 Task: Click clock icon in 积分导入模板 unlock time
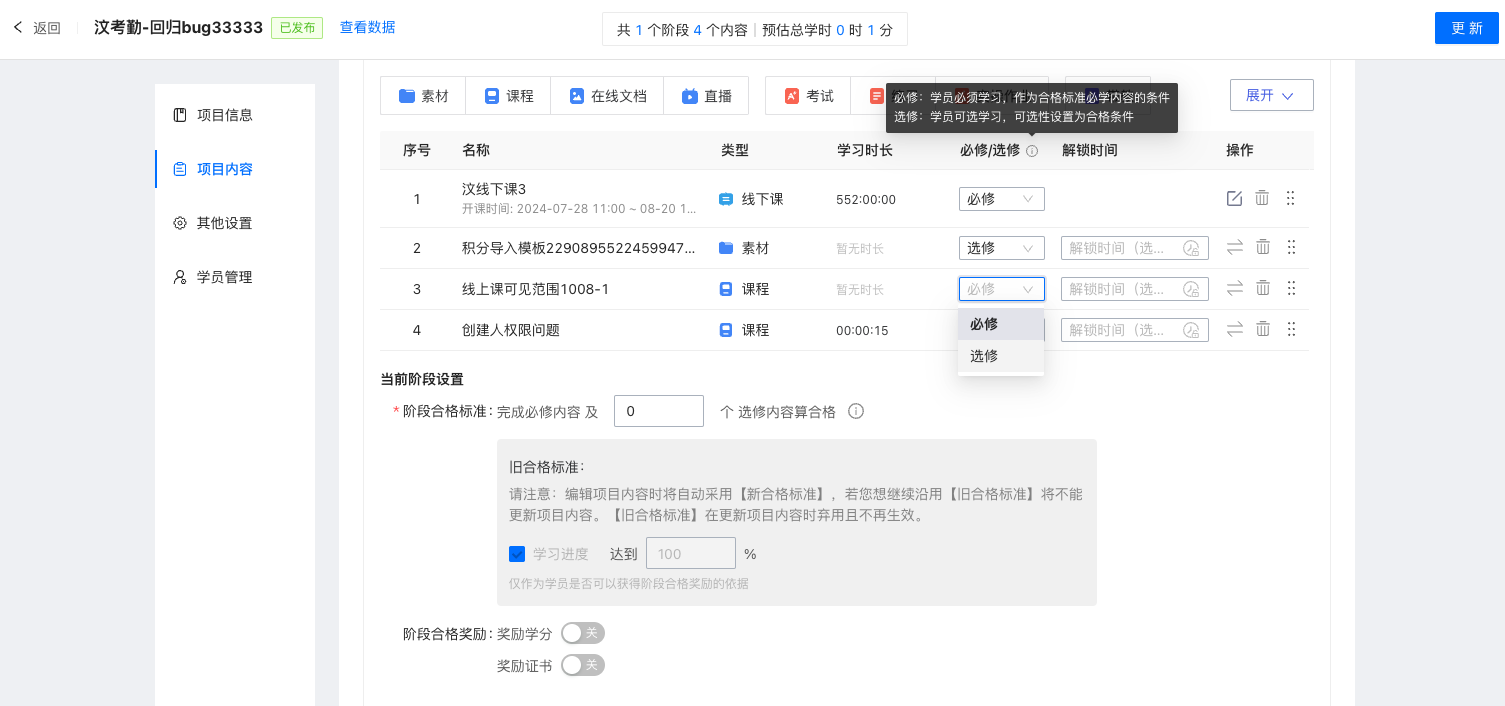(1191, 248)
